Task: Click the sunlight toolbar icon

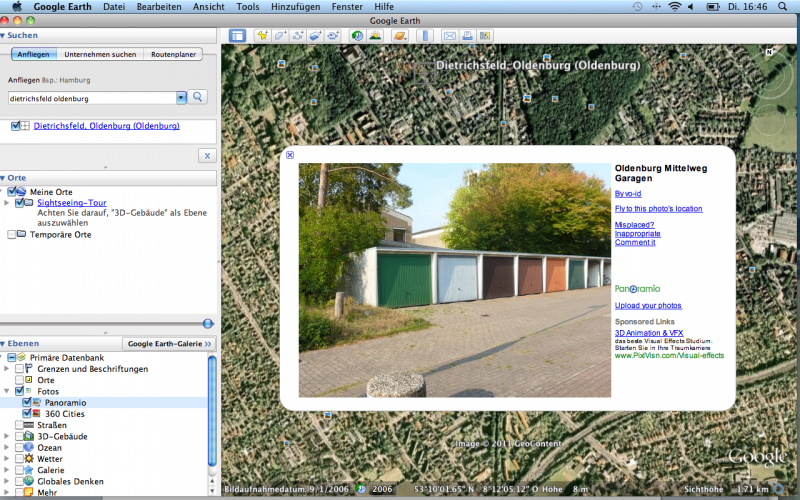Action: (x=375, y=36)
